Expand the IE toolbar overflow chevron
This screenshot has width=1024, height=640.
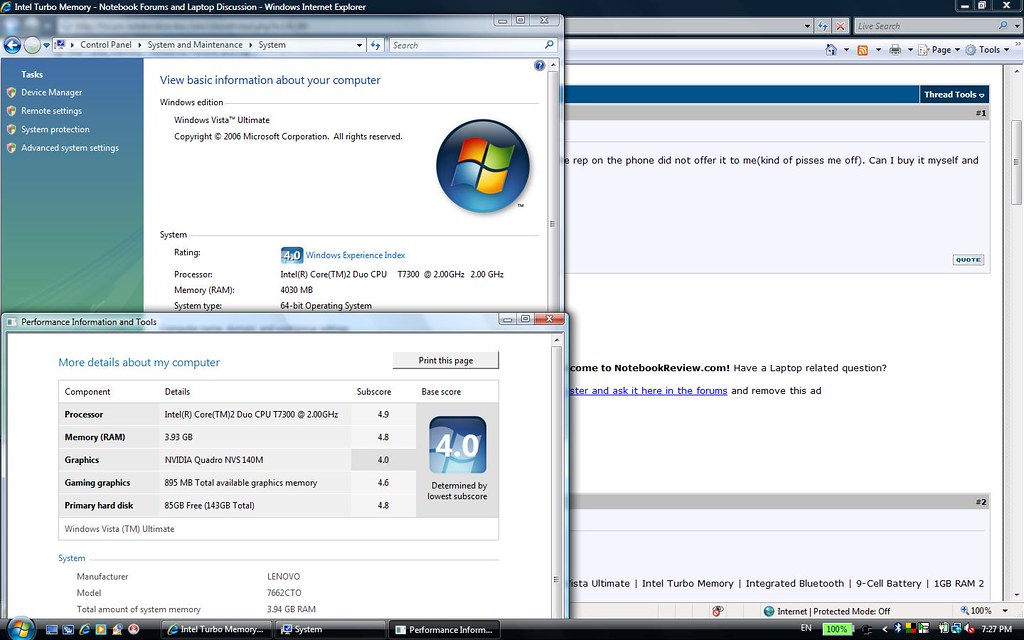click(x=1017, y=45)
